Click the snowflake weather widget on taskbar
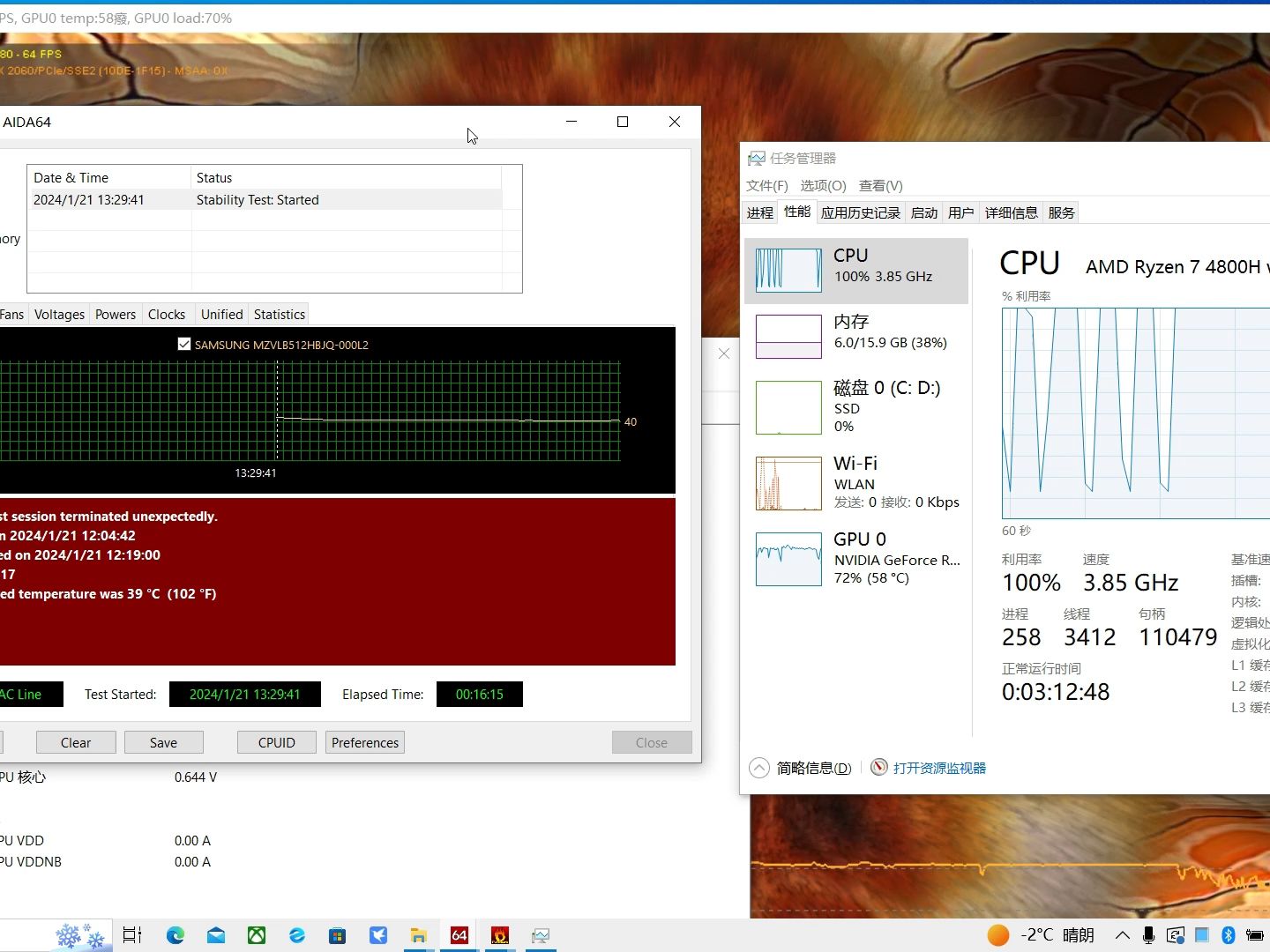This screenshot has width=1270, height=952. [x=79, y=935]
